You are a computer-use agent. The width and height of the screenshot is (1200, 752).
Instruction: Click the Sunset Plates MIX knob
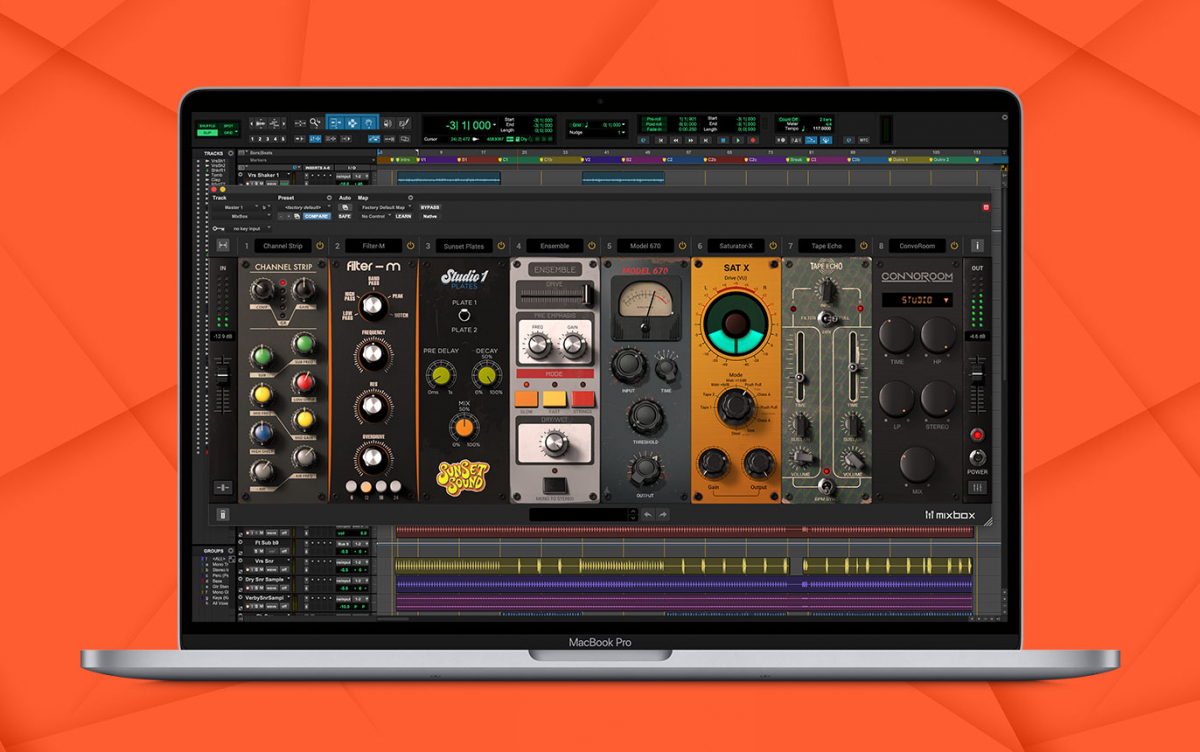point(462,427)
